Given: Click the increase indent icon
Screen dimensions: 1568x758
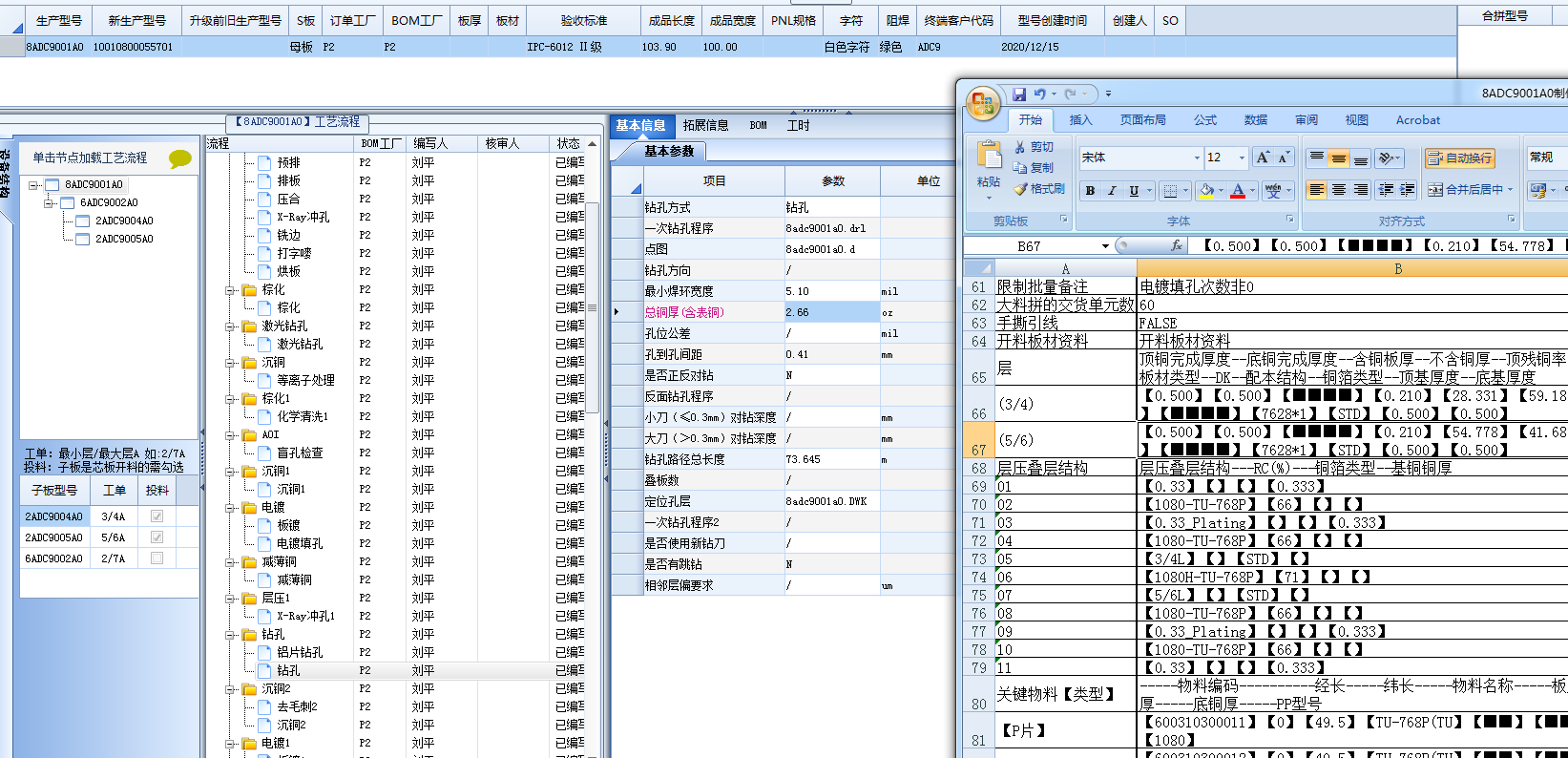Looking at the screenshot, I should (1408, 190).
